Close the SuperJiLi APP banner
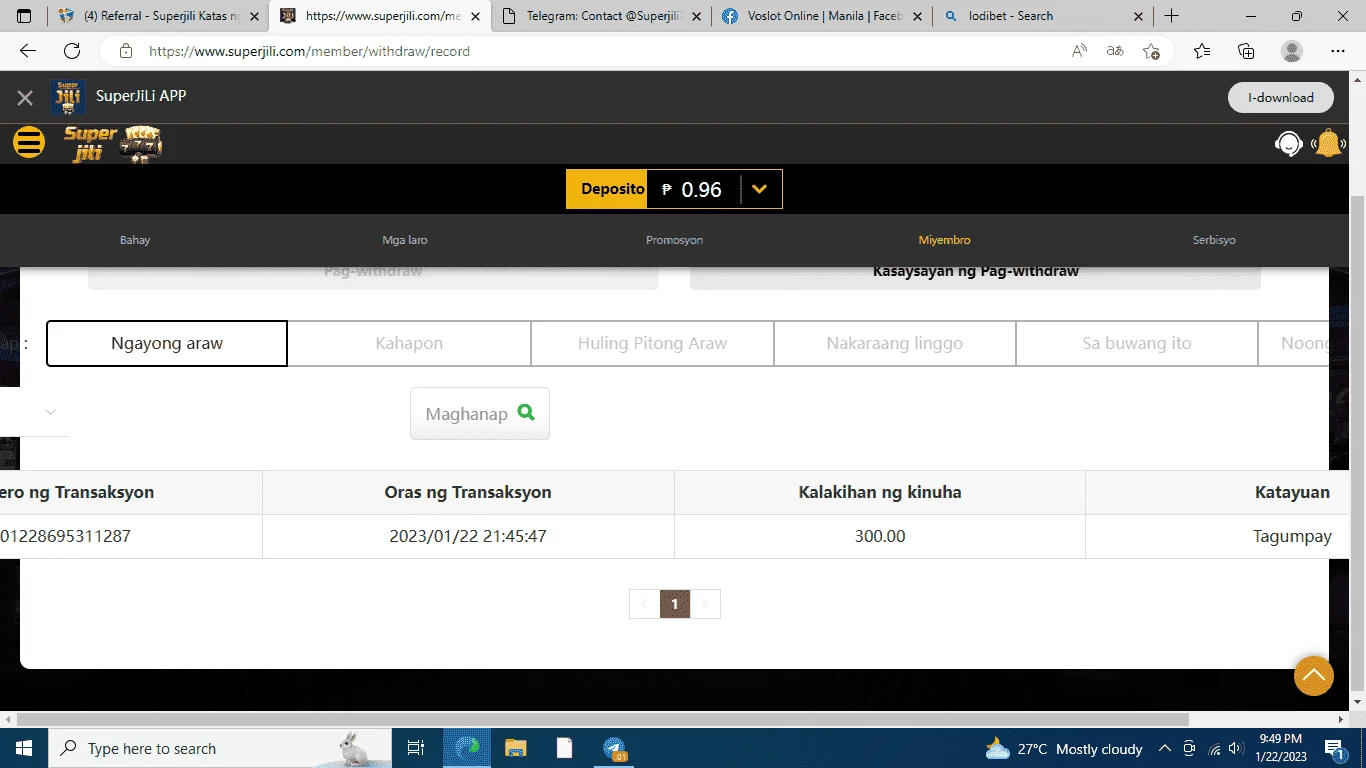 point(25,98)
